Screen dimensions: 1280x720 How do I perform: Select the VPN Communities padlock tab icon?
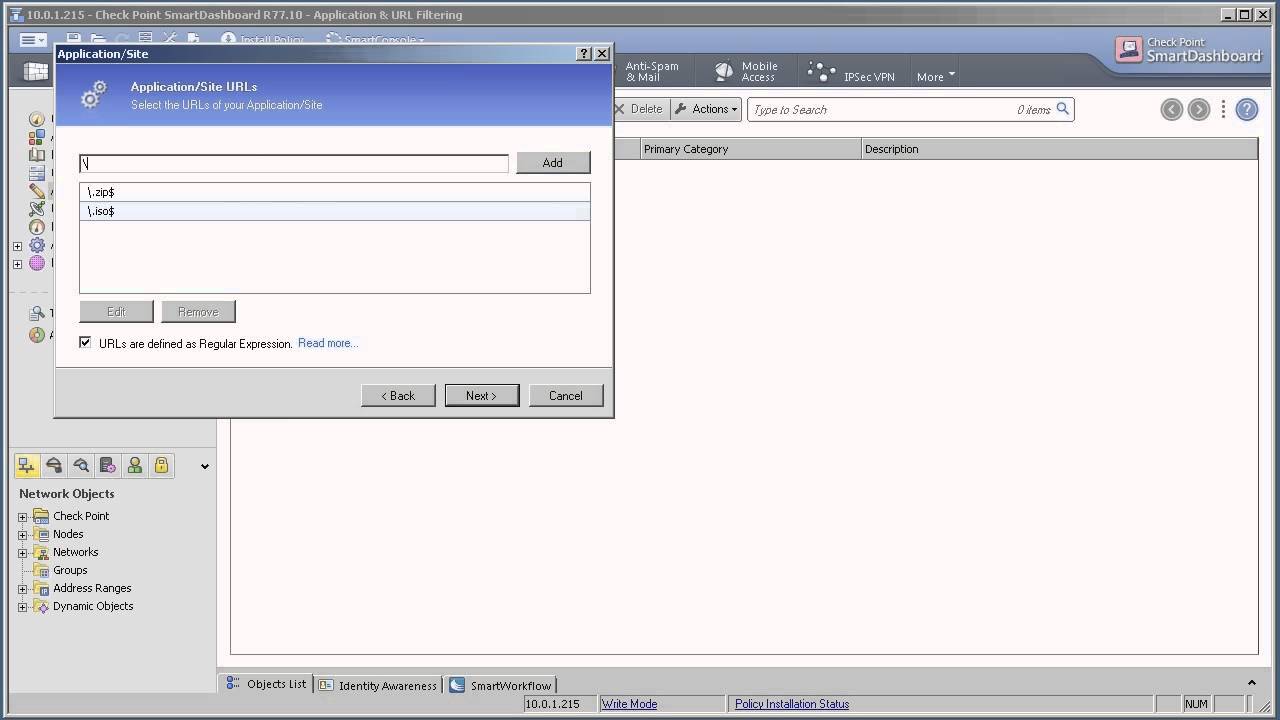161,466
